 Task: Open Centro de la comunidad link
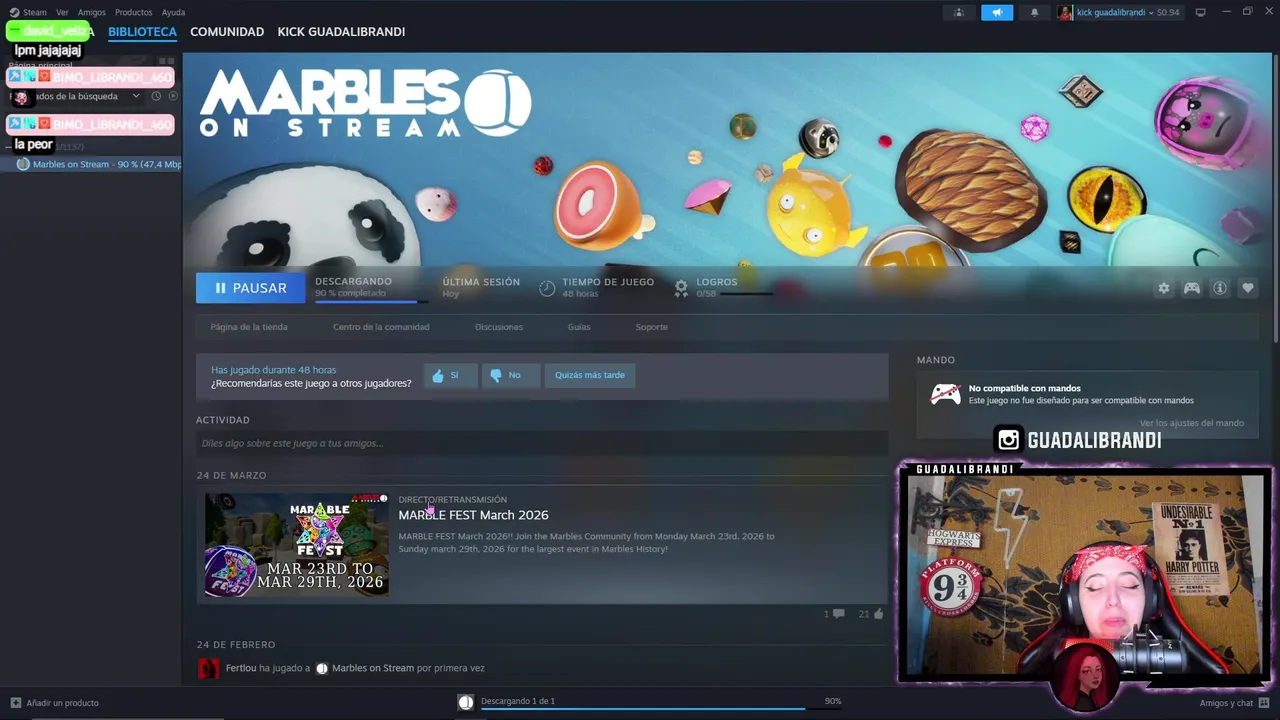click(381, 327)
